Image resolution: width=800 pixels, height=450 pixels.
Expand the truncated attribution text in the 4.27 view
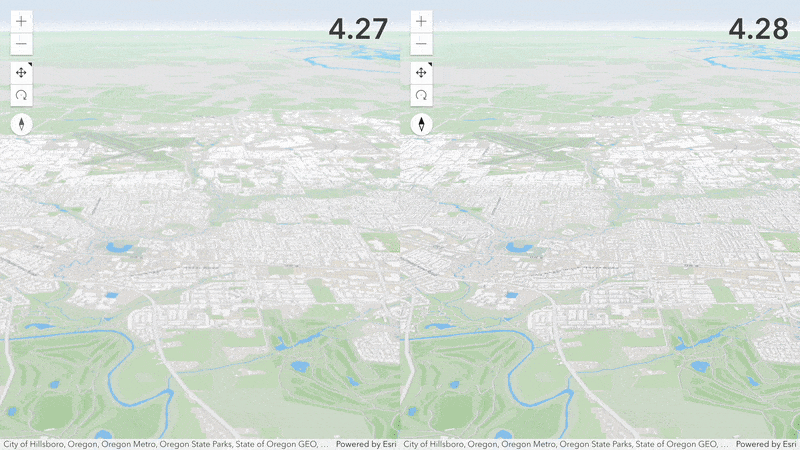point(166,444)
